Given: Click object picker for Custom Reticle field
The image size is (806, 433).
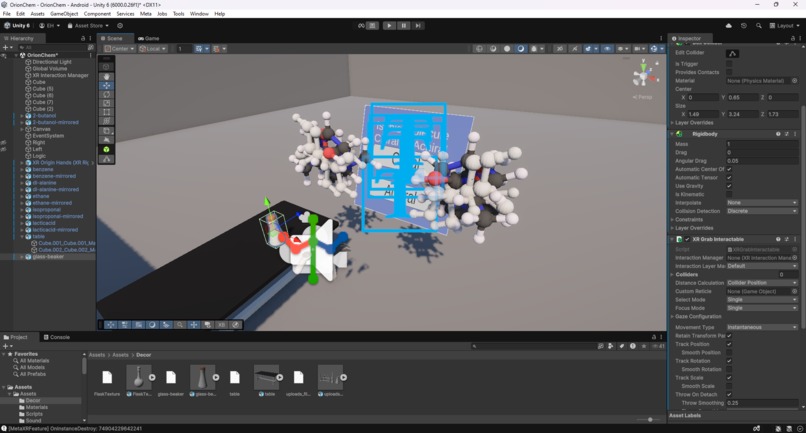Looking at the screenshot, I should pyautogui.click(x=794, y=291).
